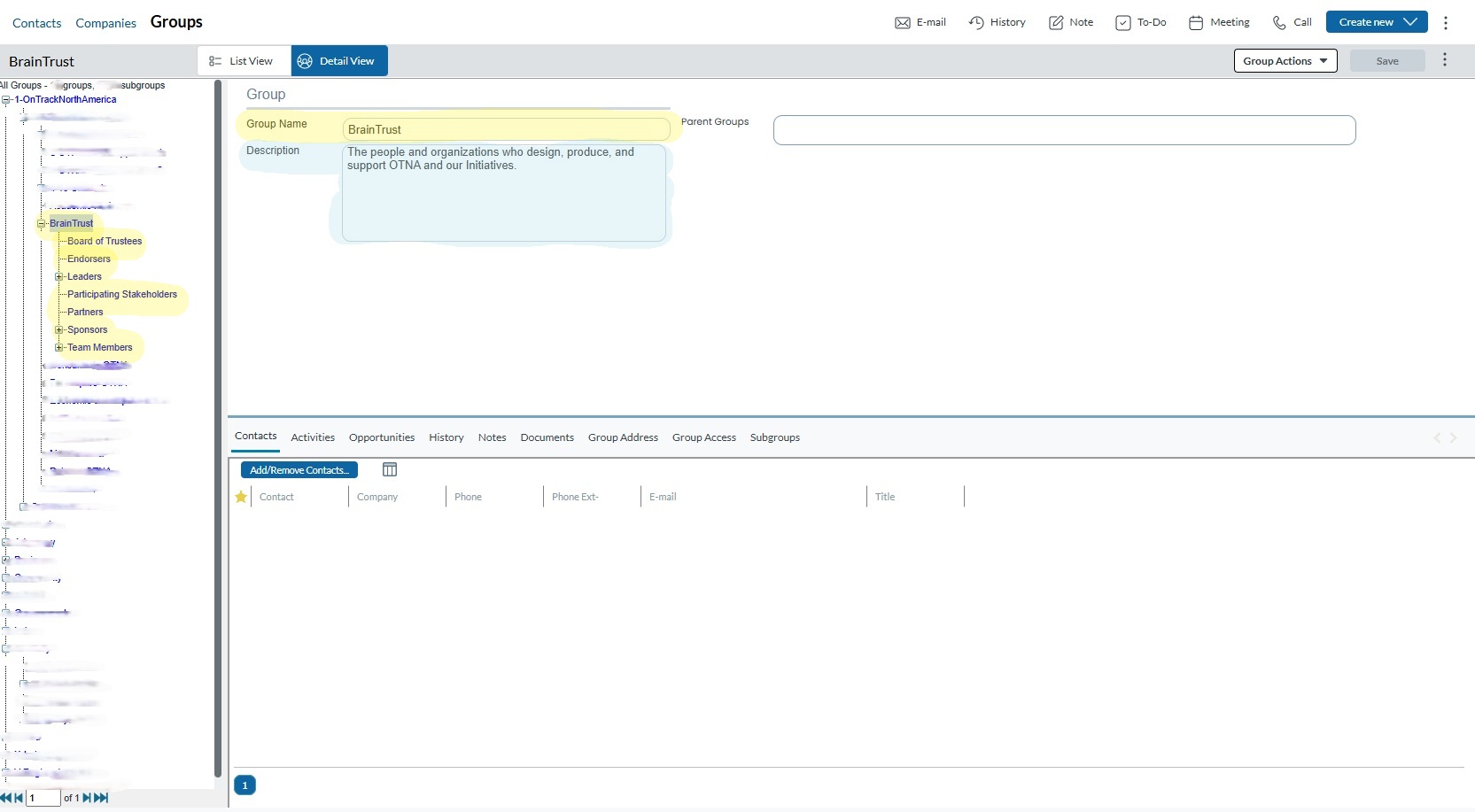Create a new Note from toolbar

[1056, 23]
